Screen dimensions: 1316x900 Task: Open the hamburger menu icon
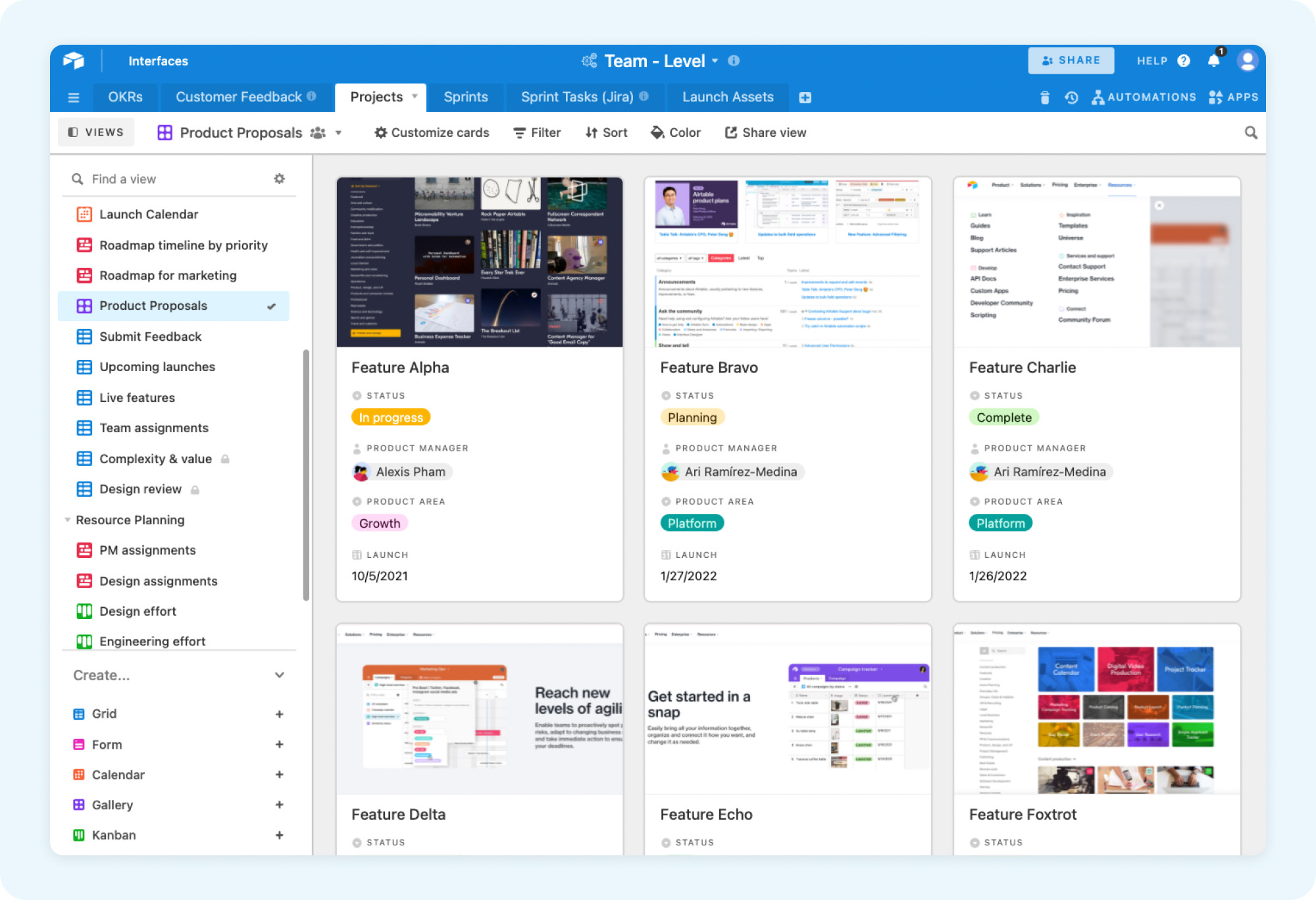74,97
